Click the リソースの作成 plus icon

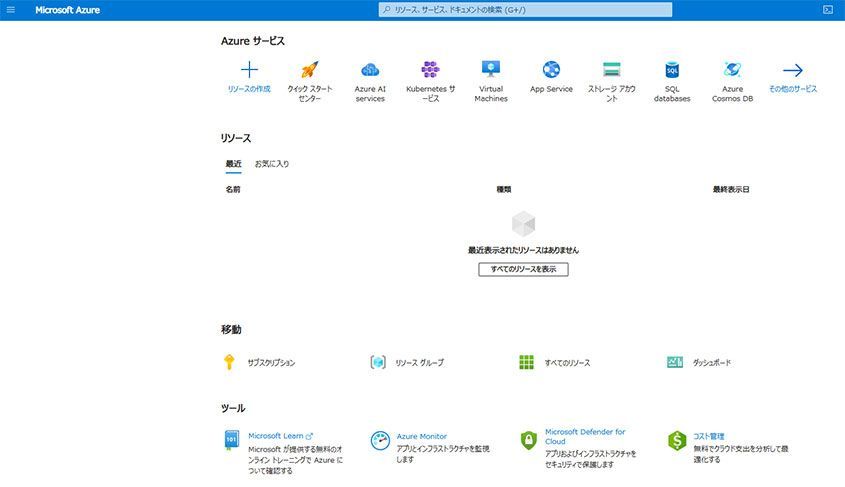coord(249,70)
